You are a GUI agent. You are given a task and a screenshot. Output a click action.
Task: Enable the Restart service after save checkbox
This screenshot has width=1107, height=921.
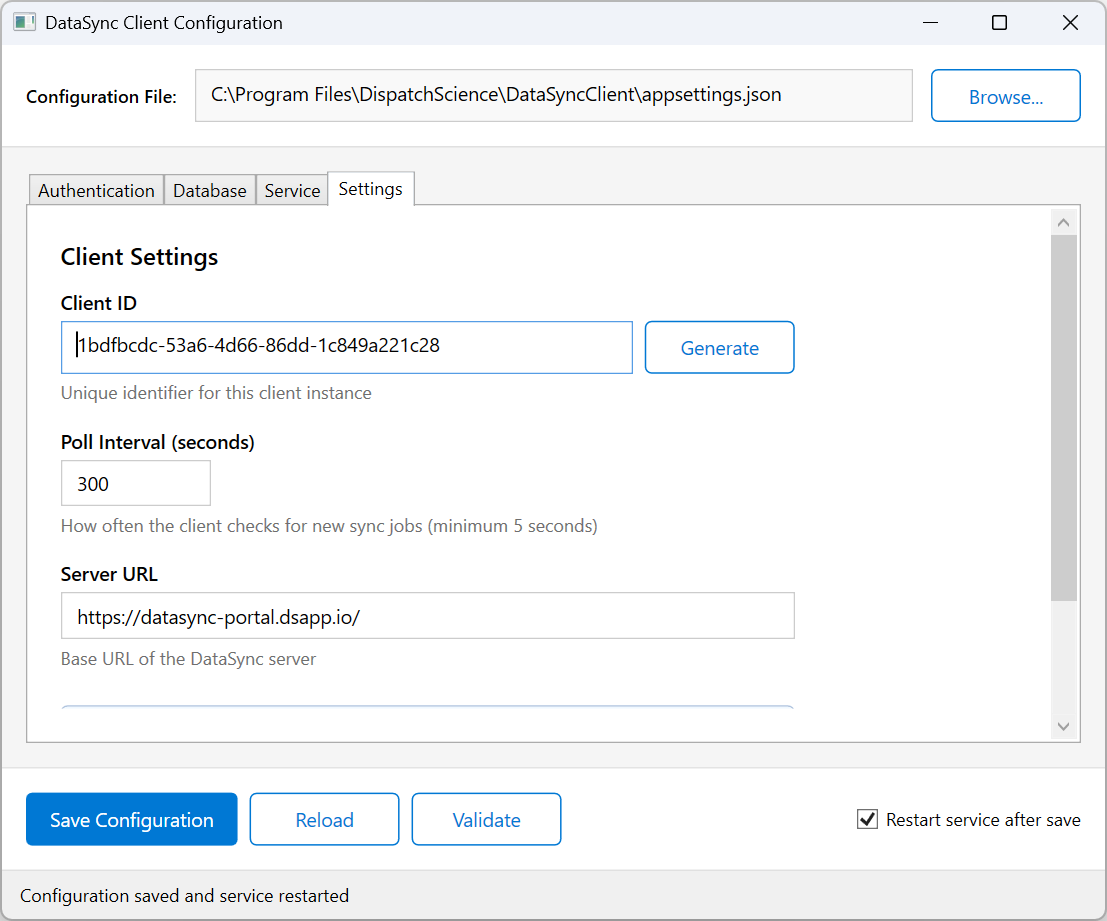coord(866,819)
